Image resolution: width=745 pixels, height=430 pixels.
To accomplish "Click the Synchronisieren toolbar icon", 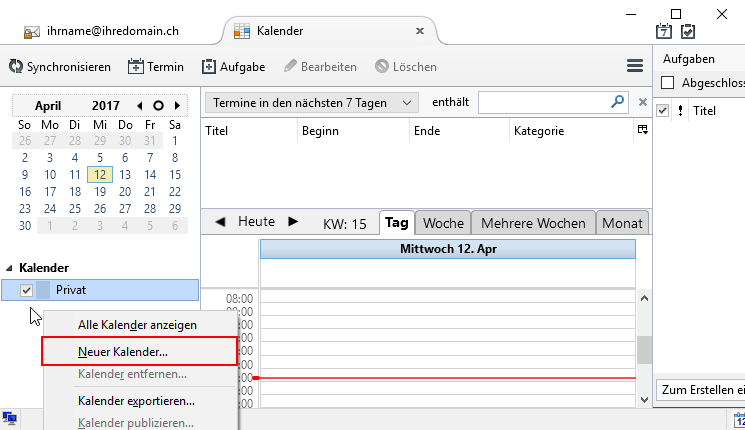I will click(x=17, y=67).
